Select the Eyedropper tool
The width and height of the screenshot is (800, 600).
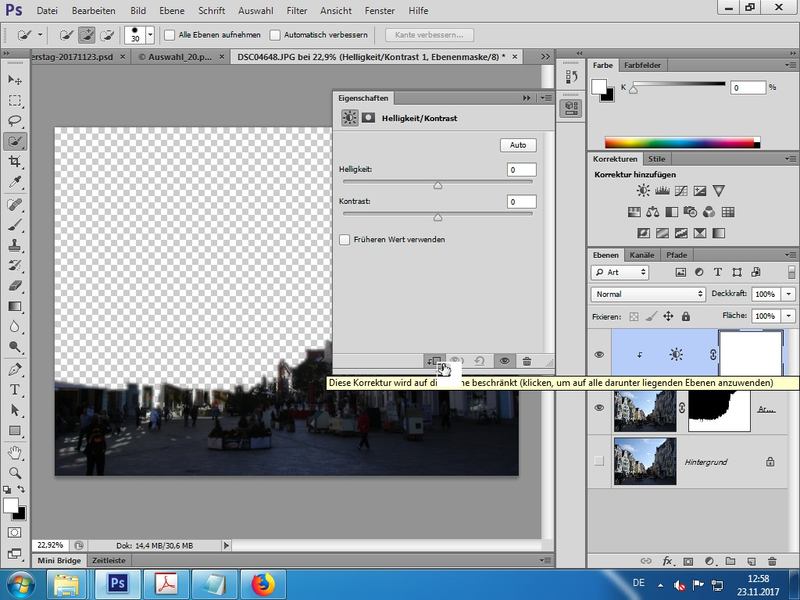15,182
